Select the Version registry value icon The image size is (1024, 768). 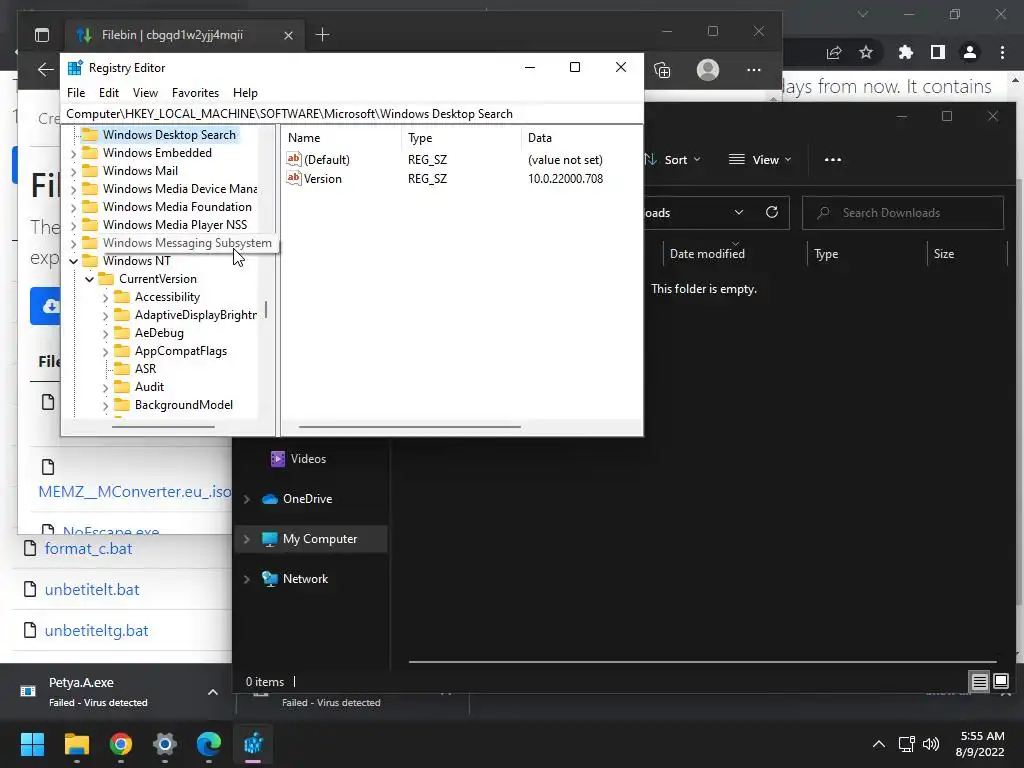[294, 178]
